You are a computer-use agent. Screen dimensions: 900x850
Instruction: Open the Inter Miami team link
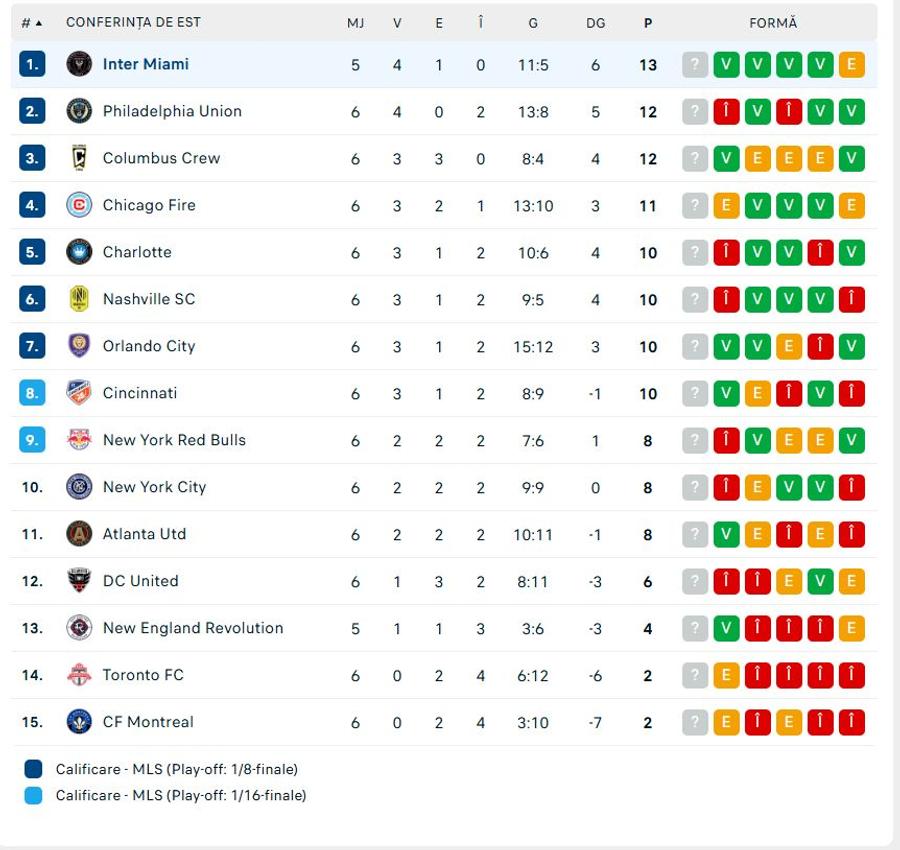(x=146, y=64)
